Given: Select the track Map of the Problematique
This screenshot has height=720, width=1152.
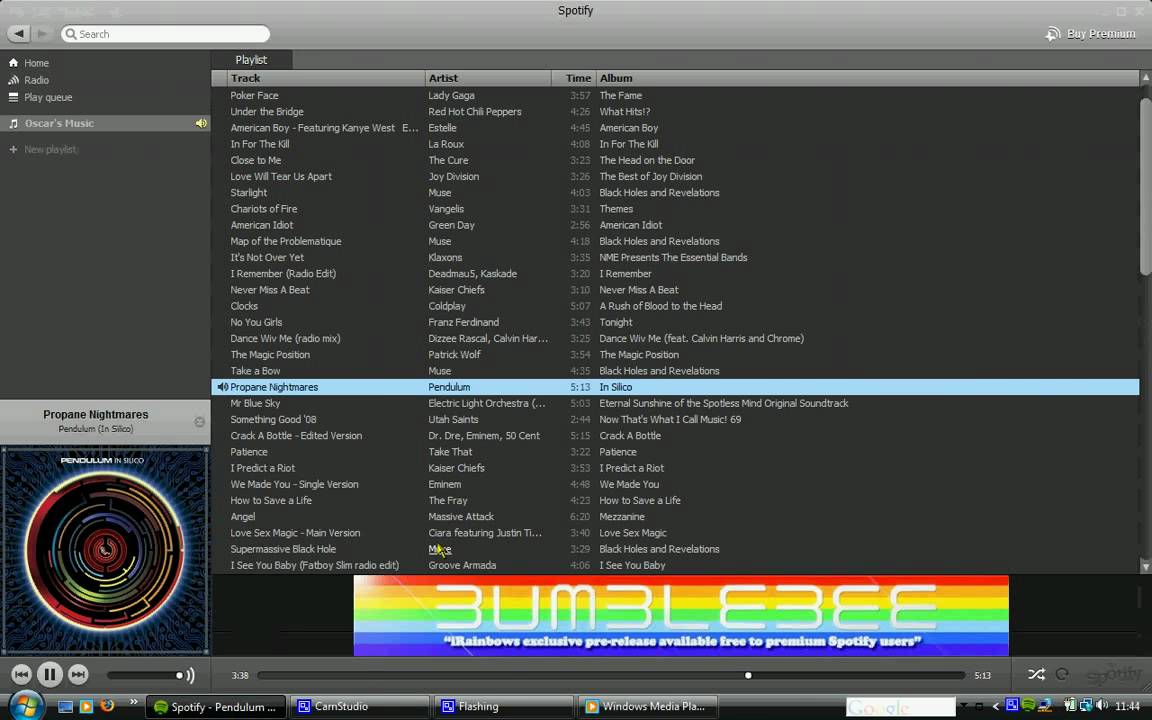Looking at the screenshot, I should (286, 241).
